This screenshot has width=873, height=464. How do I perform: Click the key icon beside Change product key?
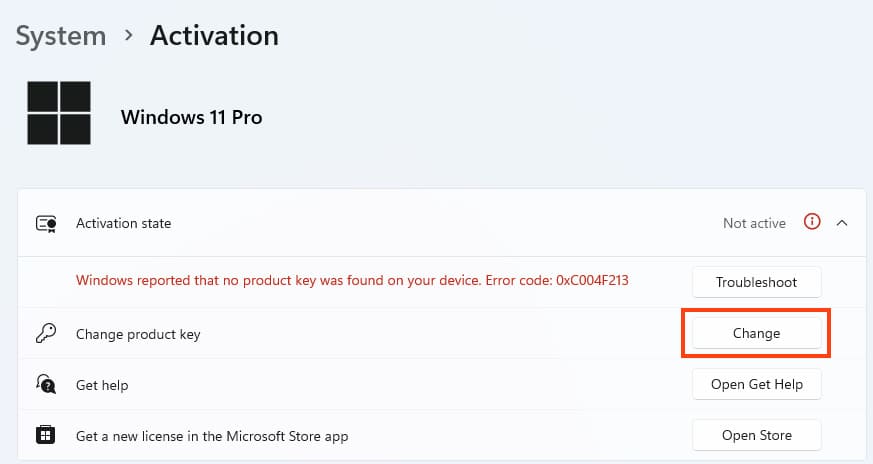pyautogui.click(x=45, y=334)
